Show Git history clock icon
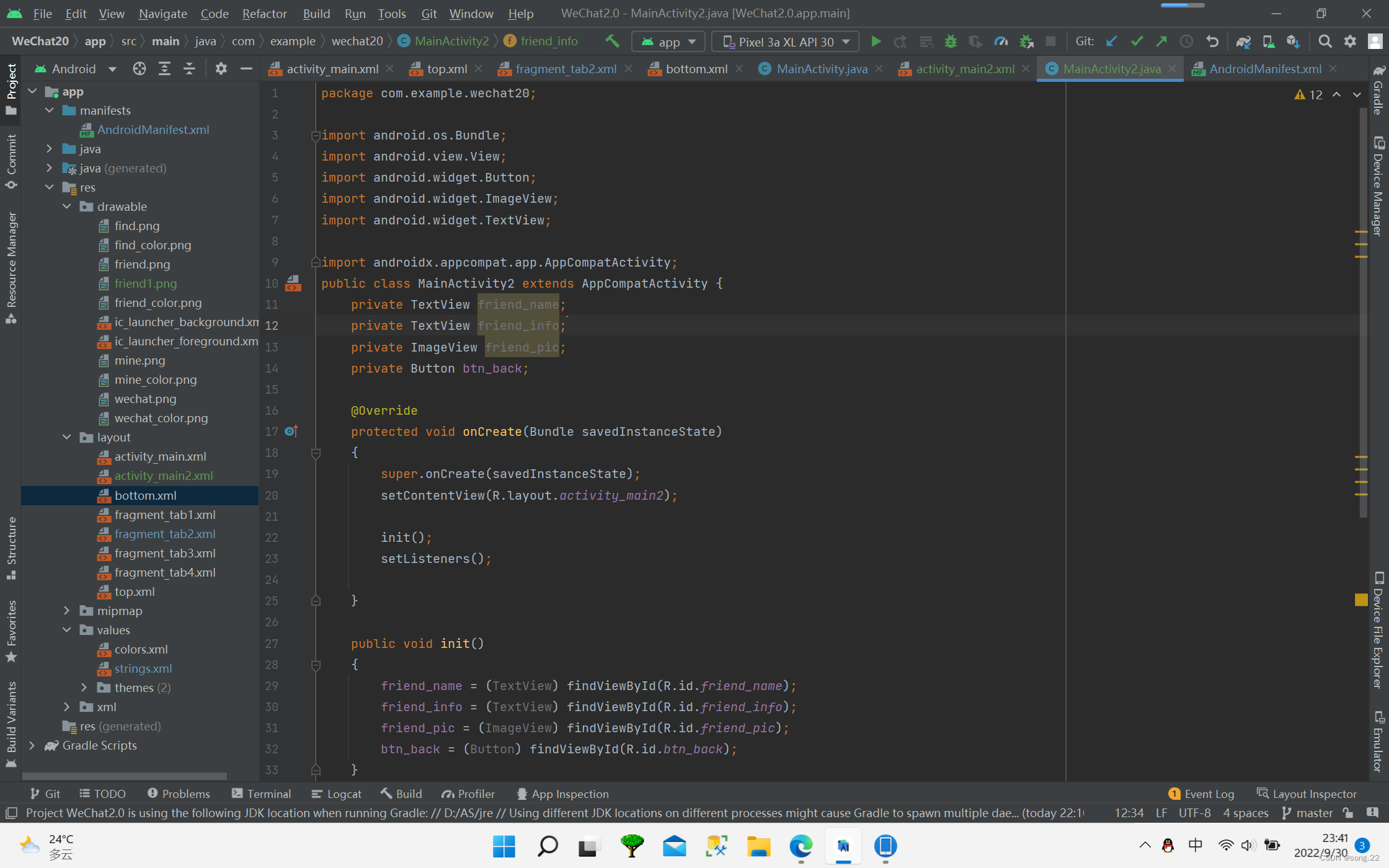This screenshot has width=1389, height=868. point(1186,42)
